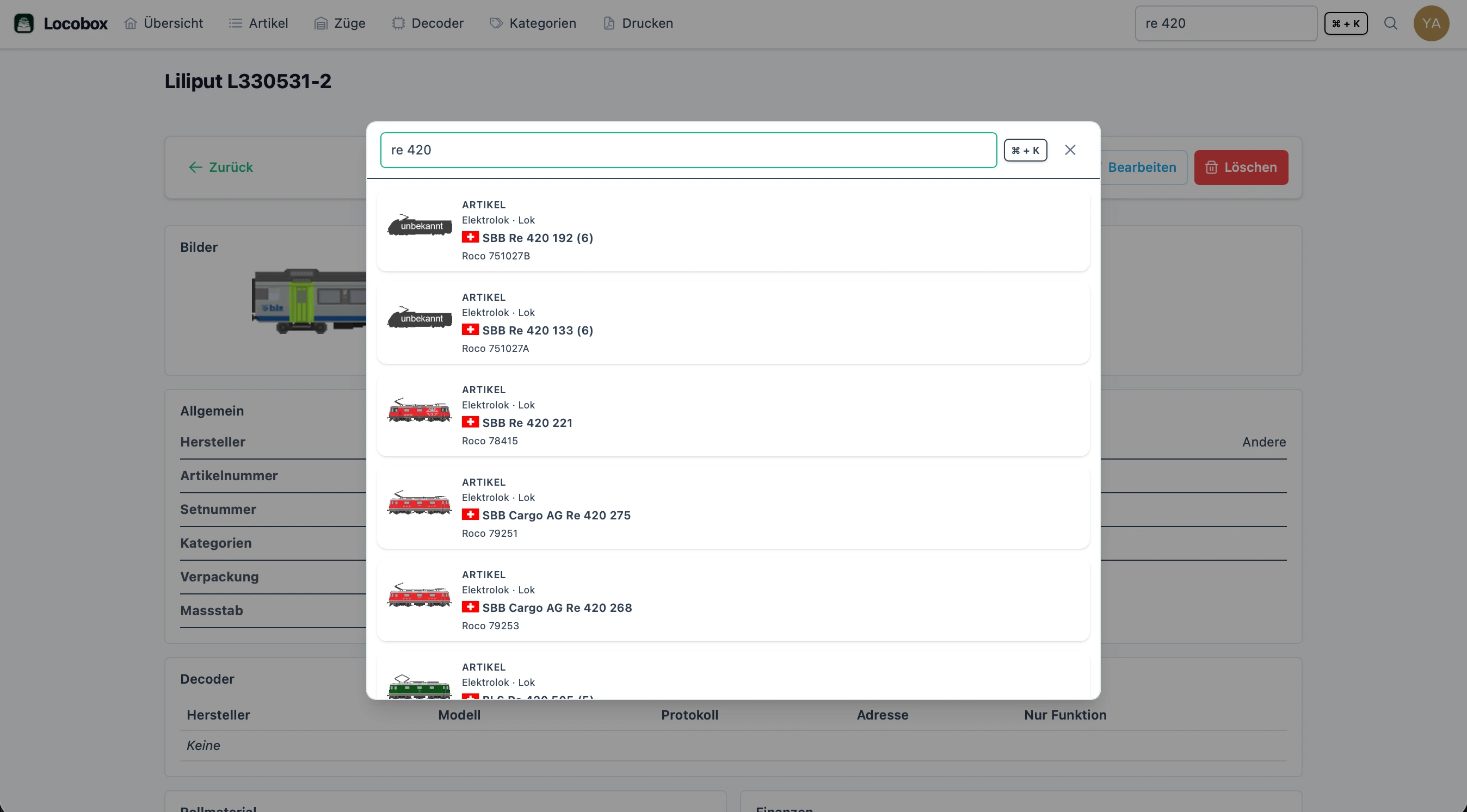Delete the article with Löschen
Image resolution: width=1467 pixels, height=812 pixels.
pyautogui.click(x=1241, y=168)
